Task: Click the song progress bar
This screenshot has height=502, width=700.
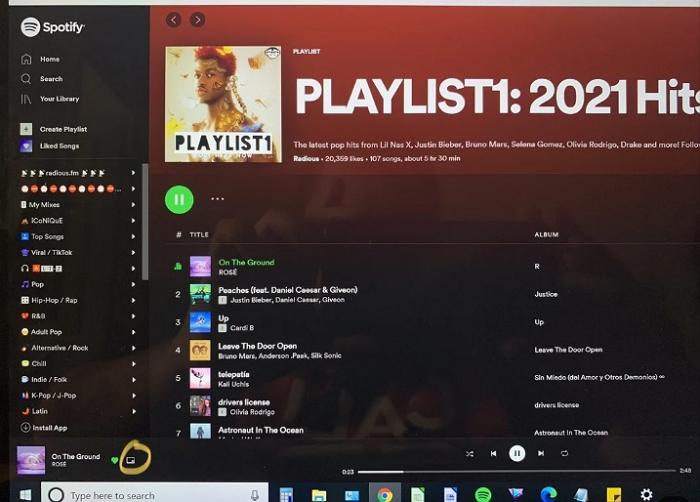Action: 517,471
